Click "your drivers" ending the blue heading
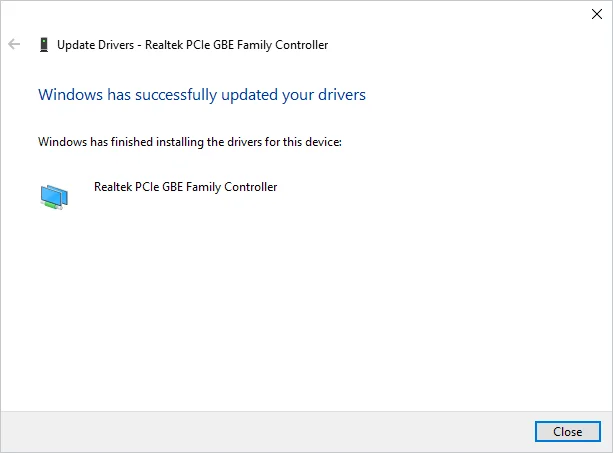This screenshot has width=613, height=453. coord(324,95)
